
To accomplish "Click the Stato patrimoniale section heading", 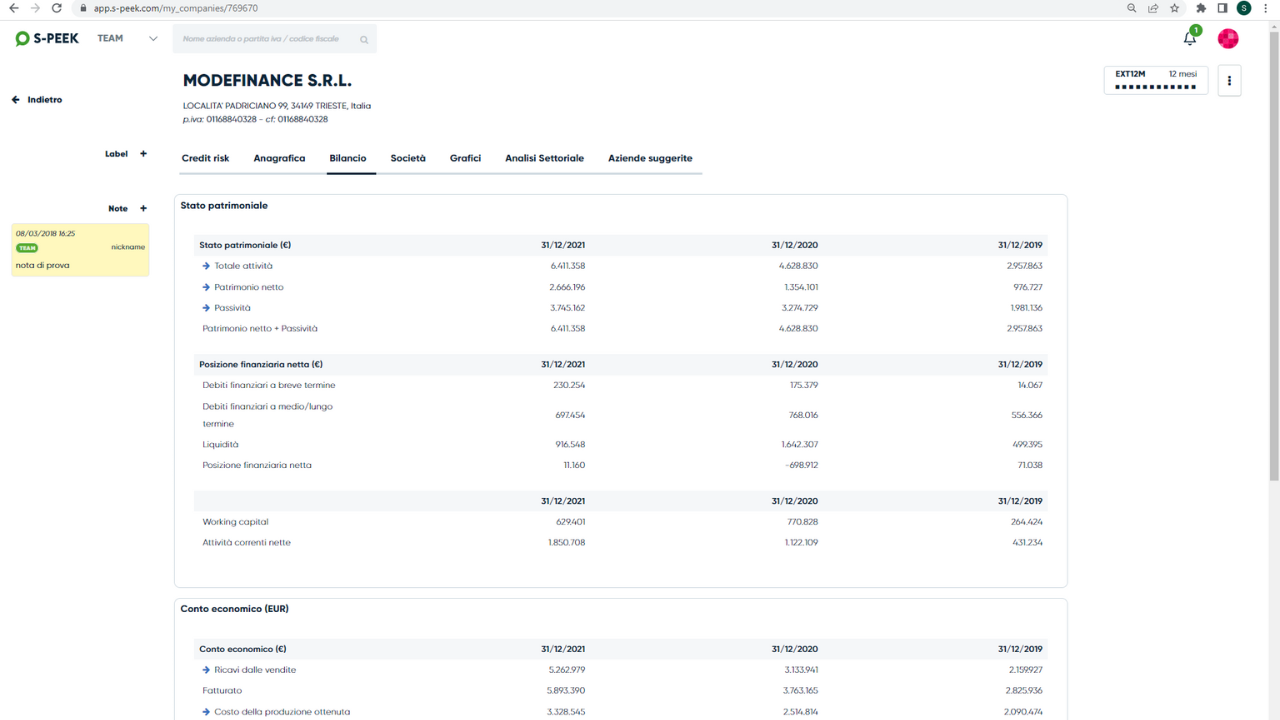I will (224, 206).
